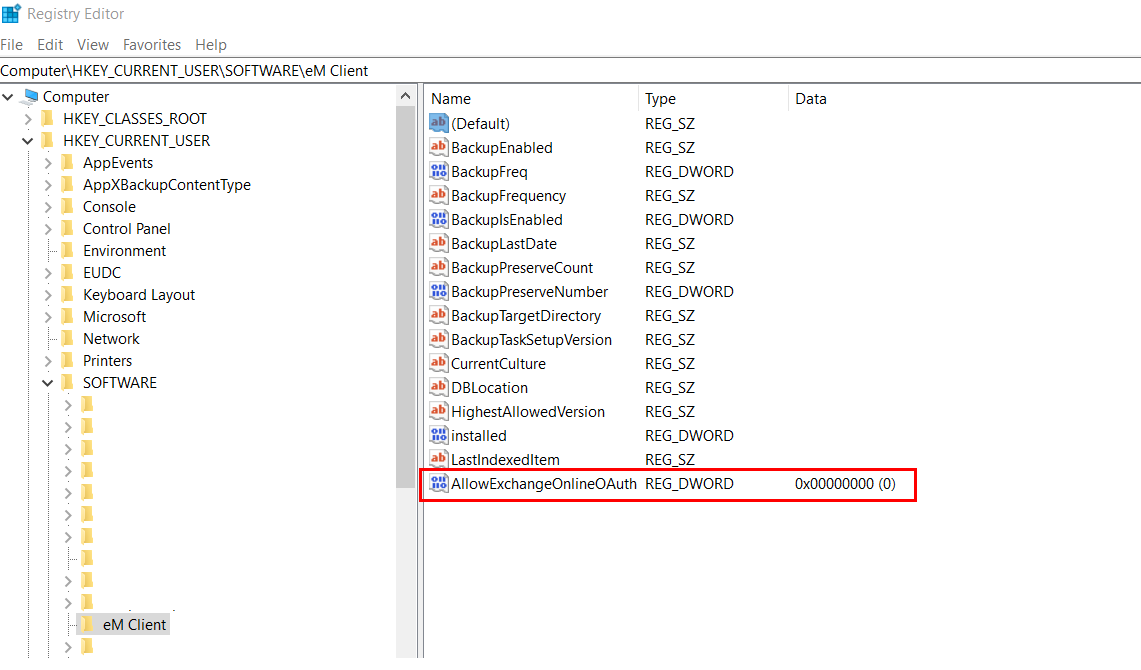Click the (Default) string value icon
The image size is (1141, 670).
tap(438, 123)
